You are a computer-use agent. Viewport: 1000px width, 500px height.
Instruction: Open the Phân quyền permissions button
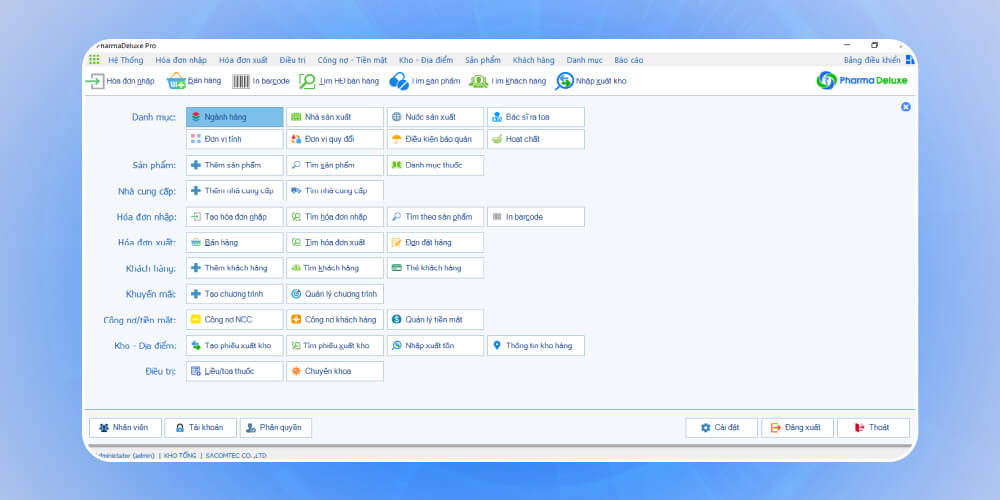click(x=276, y=428)
